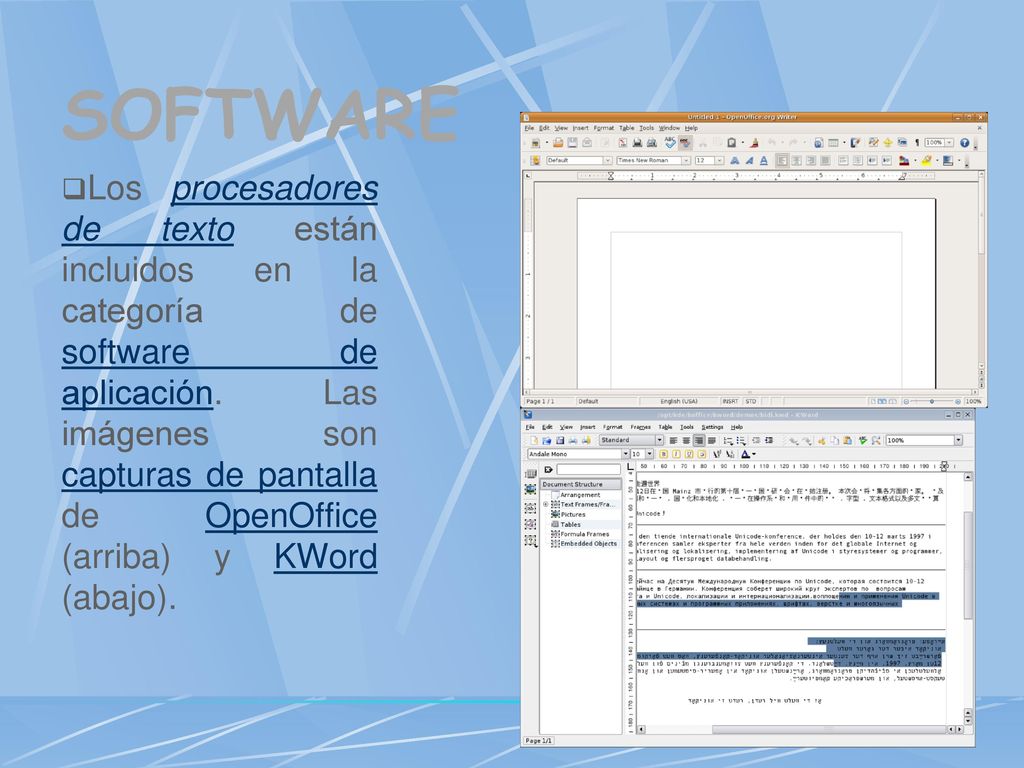Click KWord horizontal scrollbar
This screenshot has width=1024, height=768.
[801, 729]
